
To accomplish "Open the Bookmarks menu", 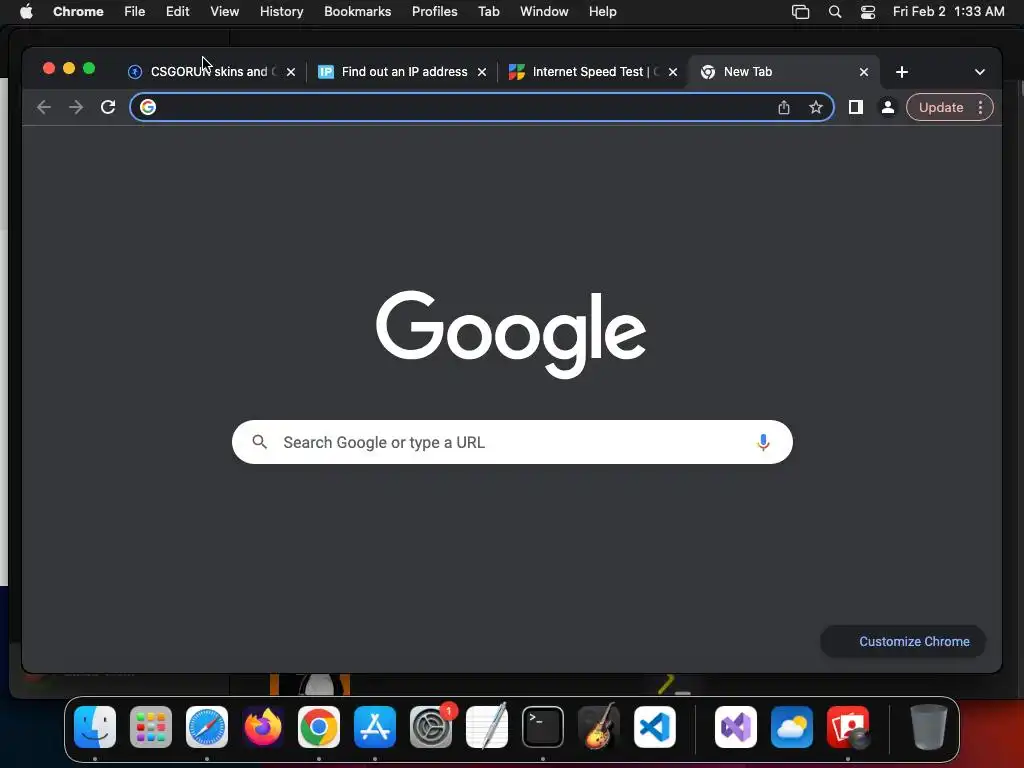I will [357, 12].
